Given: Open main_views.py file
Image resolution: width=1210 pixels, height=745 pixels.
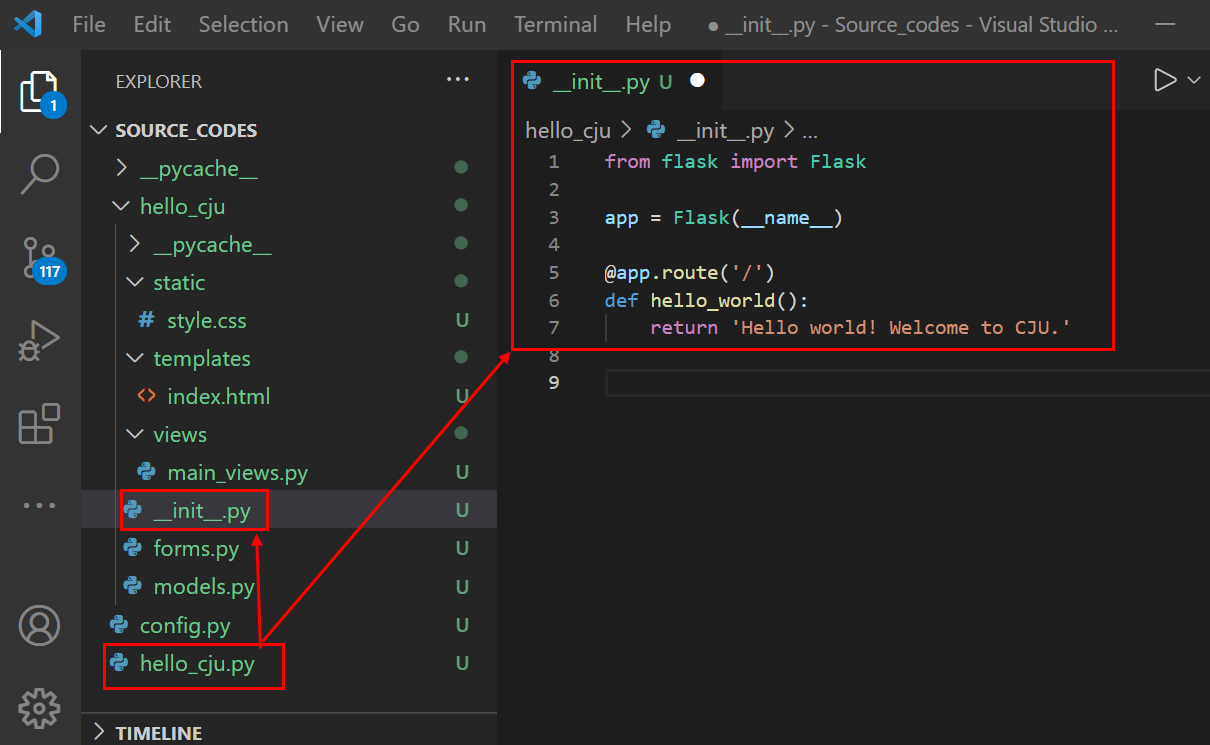Looking at the screenshot, I should point(237,472).
